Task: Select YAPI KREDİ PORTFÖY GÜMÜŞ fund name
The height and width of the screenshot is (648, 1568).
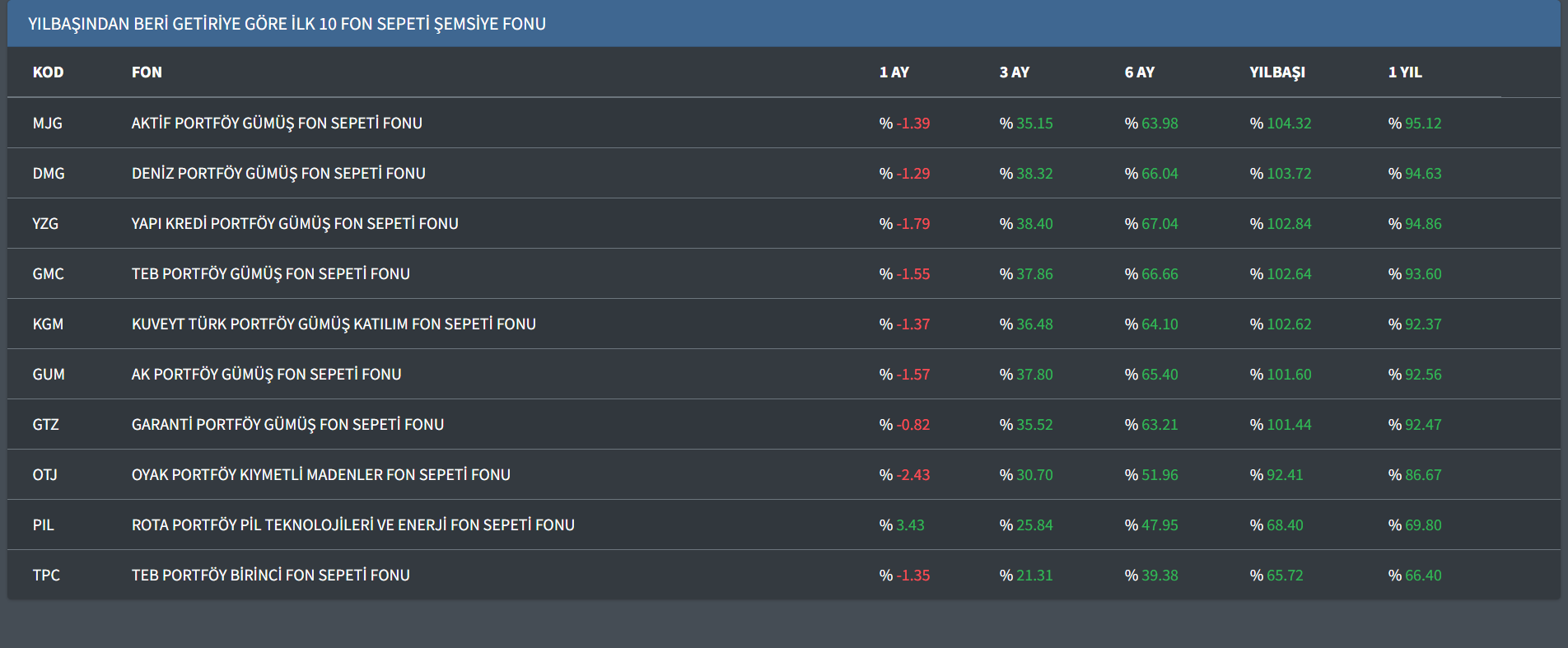Action: [295, 224]
